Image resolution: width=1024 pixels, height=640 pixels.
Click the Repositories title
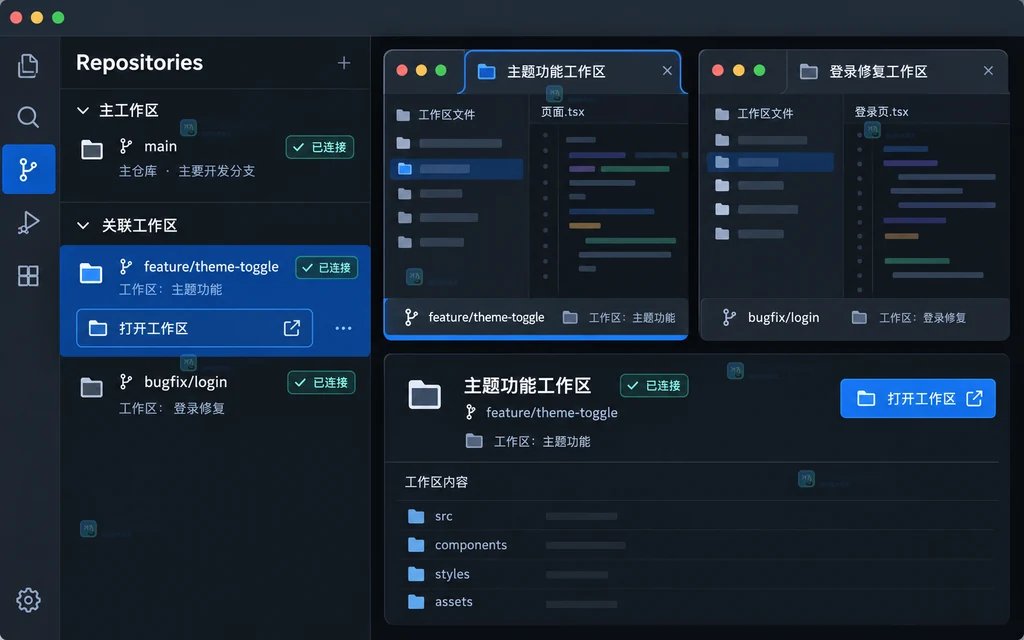point(139,63)
